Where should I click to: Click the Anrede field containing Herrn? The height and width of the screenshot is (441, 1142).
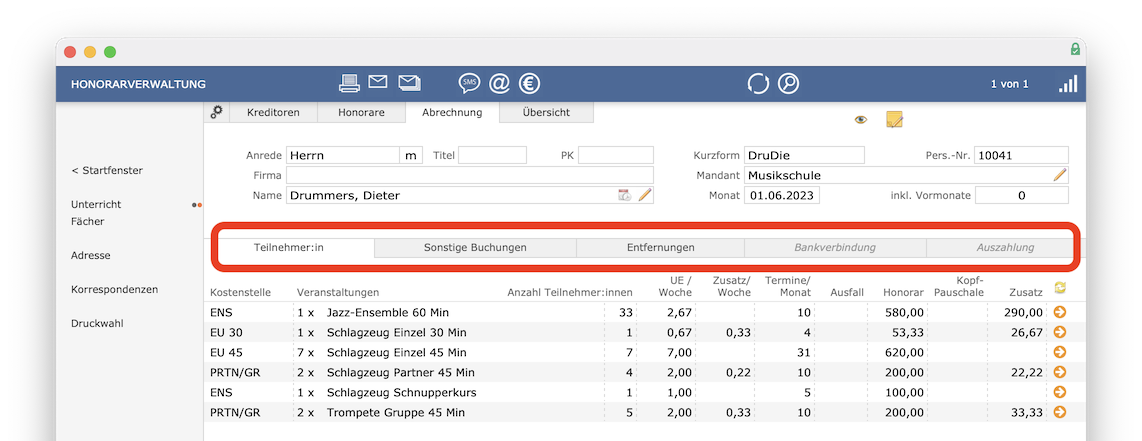point(342,155)
